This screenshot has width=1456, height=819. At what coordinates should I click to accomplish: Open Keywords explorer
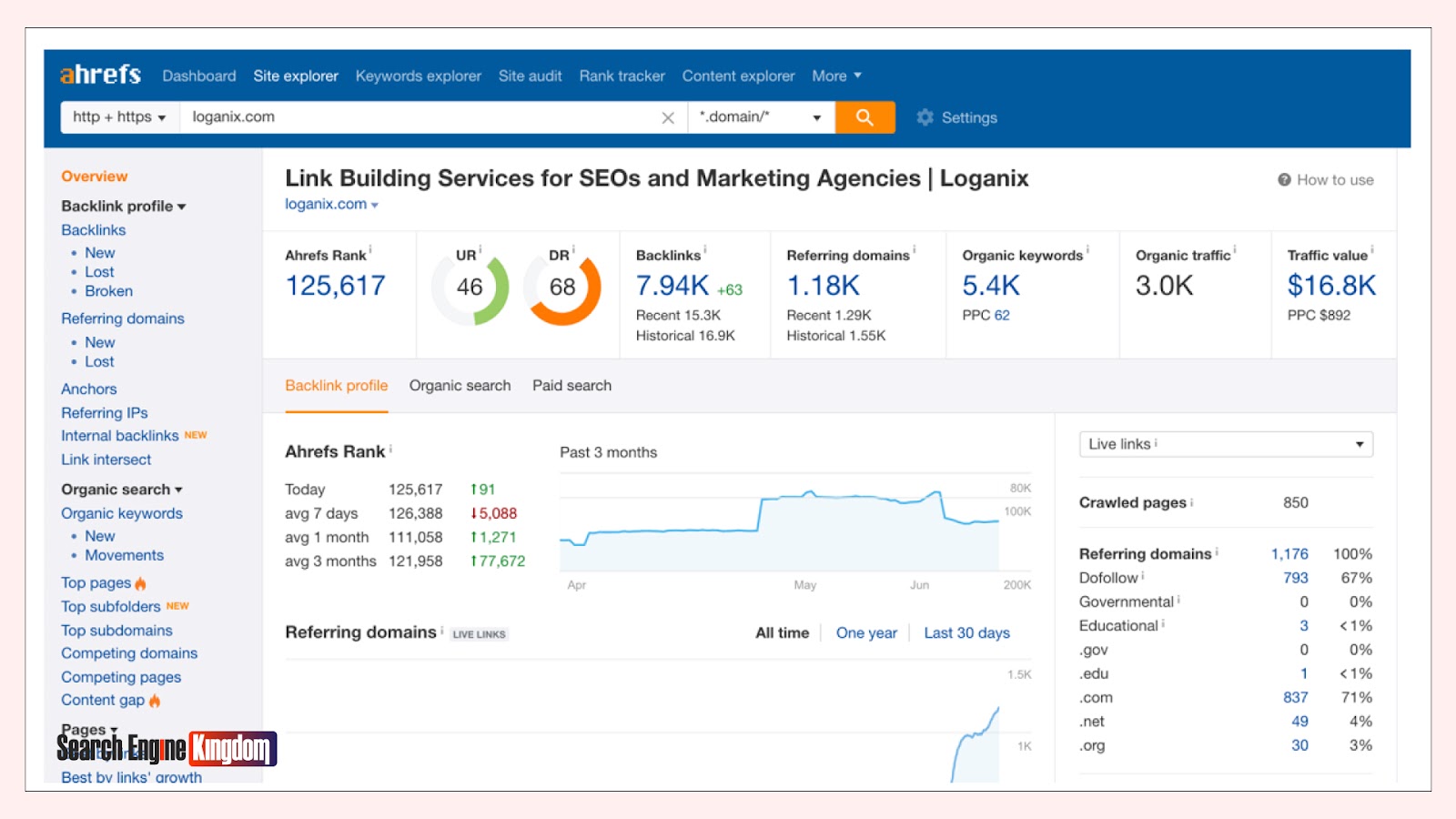(419, 76)
